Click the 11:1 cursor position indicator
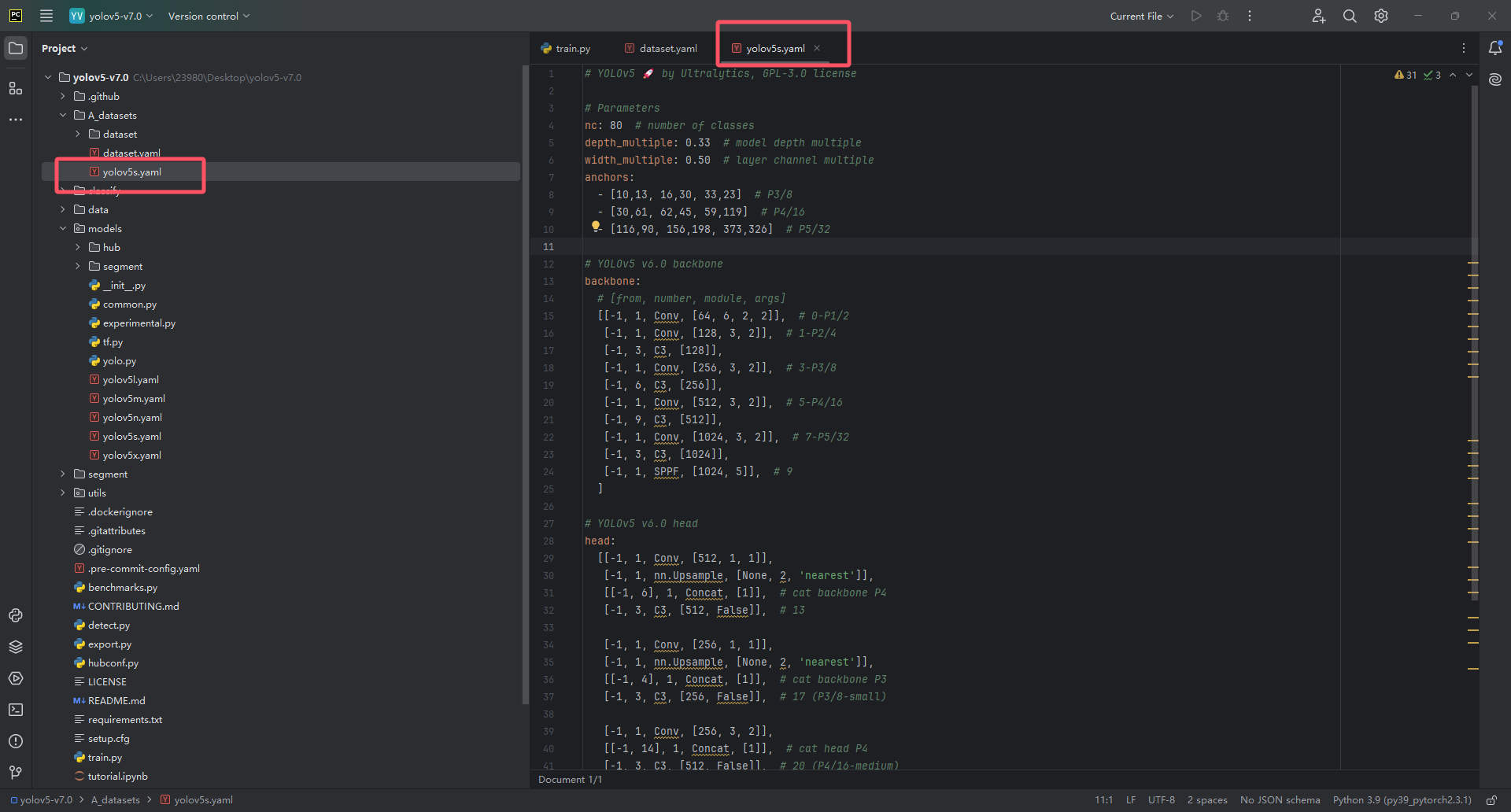1511x812 pixels. [x=1103, y=800]
